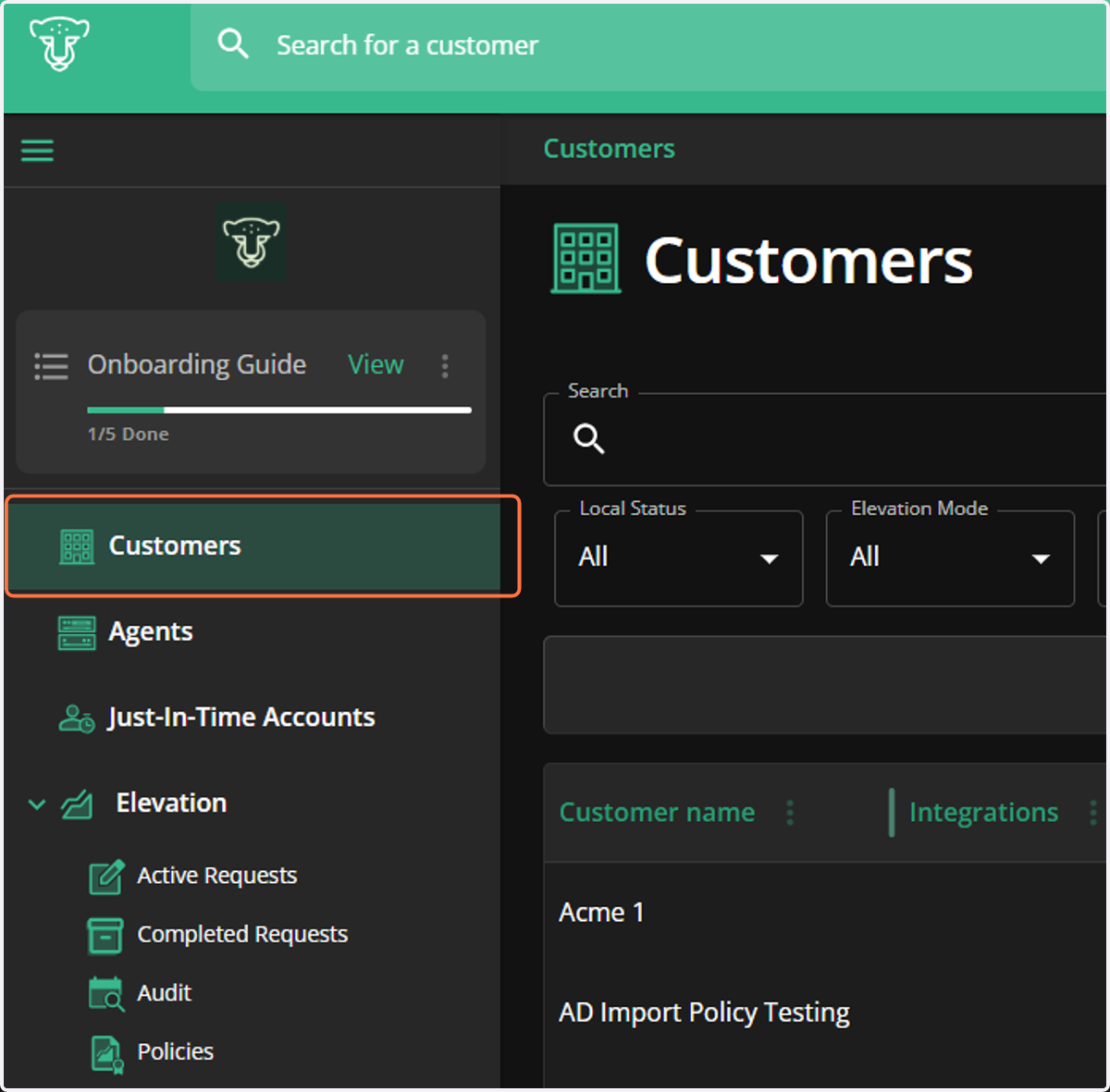Click the panther logo in the top bar
The width and height of the screenshot is (1110, 1092).
(x=59, y=43)
